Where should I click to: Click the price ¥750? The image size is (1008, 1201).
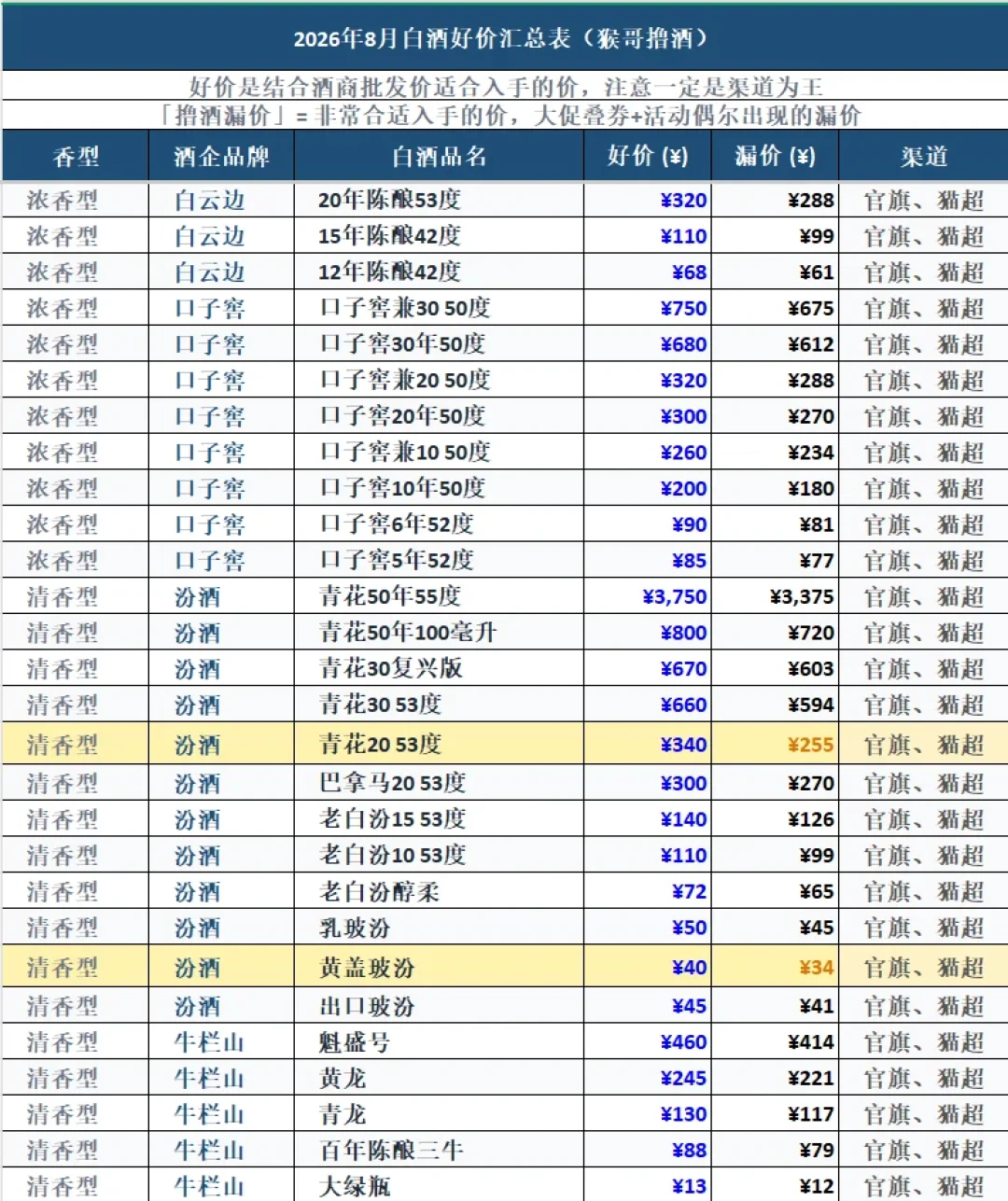(x=683, y=309)
